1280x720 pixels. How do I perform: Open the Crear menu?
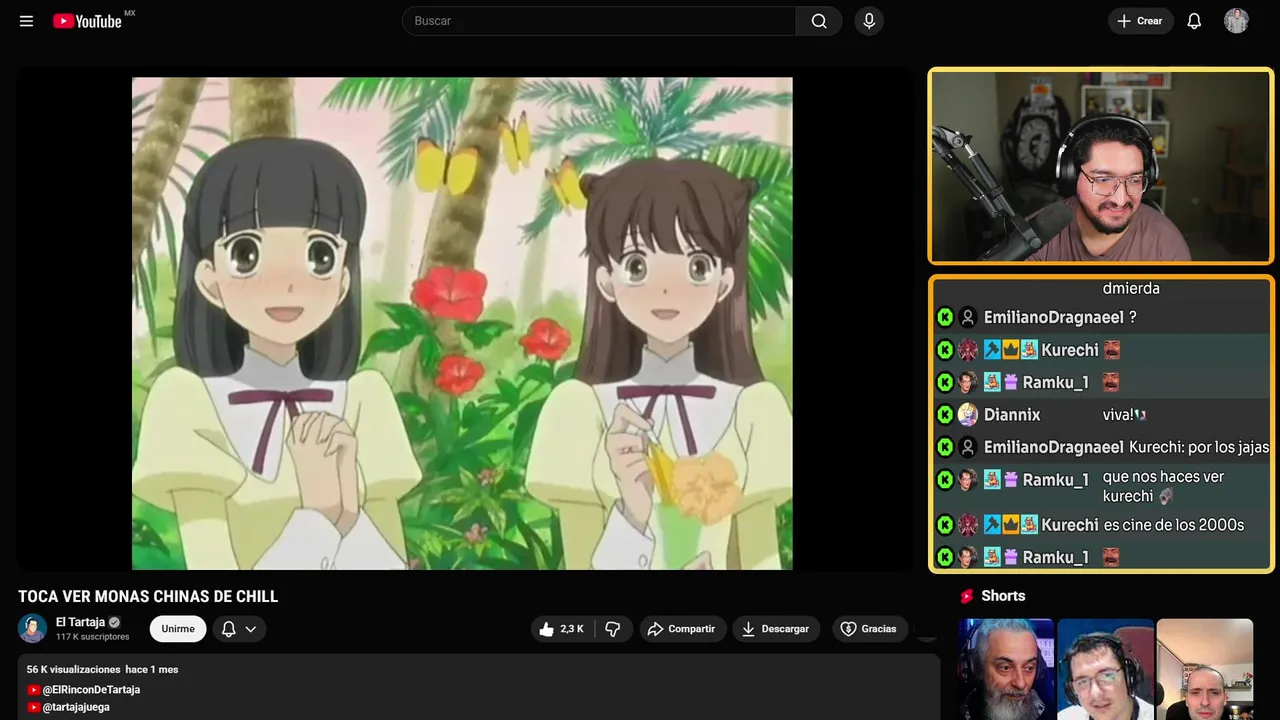point(1140,21)
